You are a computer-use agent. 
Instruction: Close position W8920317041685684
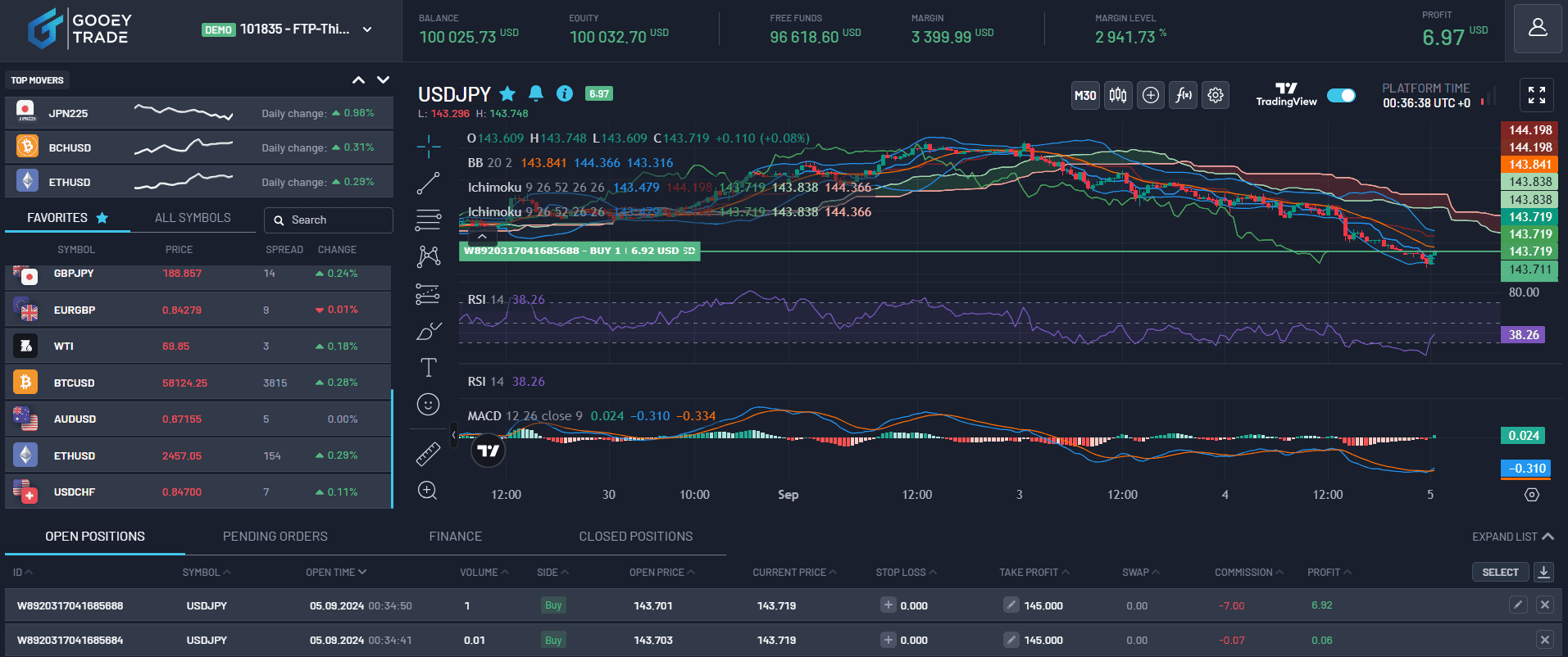point(1545,640)
